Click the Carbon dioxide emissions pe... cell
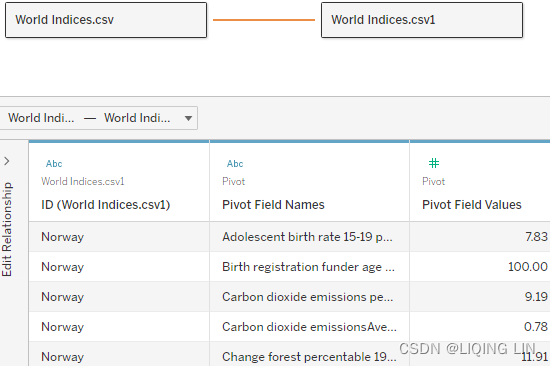 coord(309,297)
